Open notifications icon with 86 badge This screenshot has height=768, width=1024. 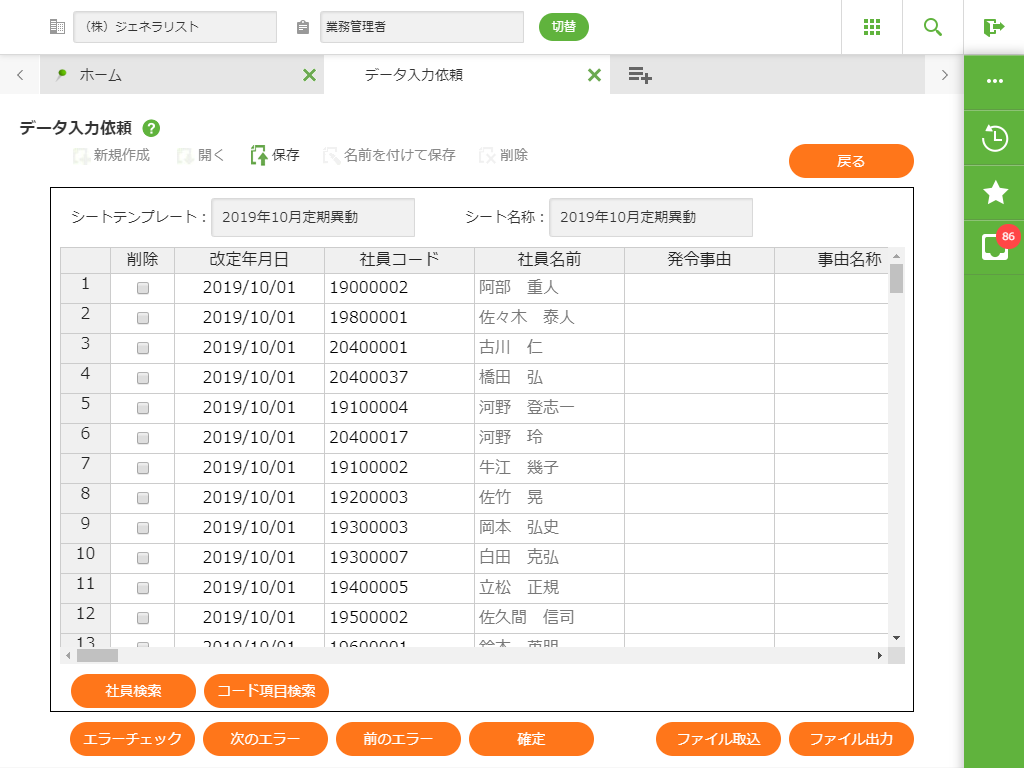tap(994, 247)
